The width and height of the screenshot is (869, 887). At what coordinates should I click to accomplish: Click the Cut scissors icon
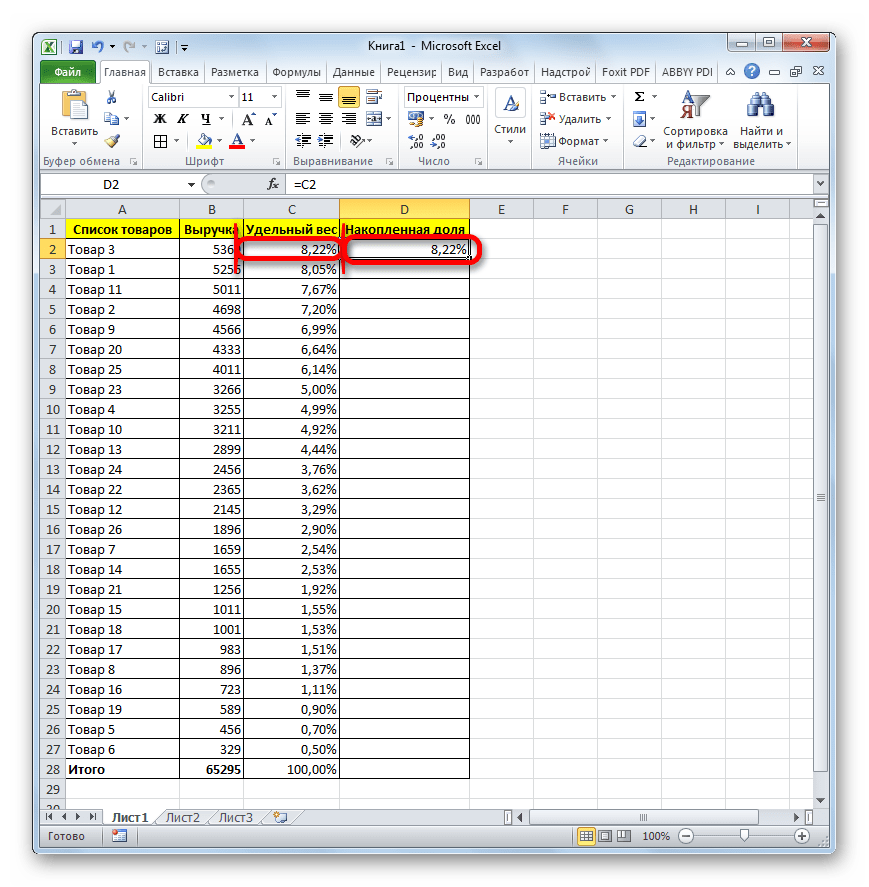pyautogui.click(x=112, y=97)
